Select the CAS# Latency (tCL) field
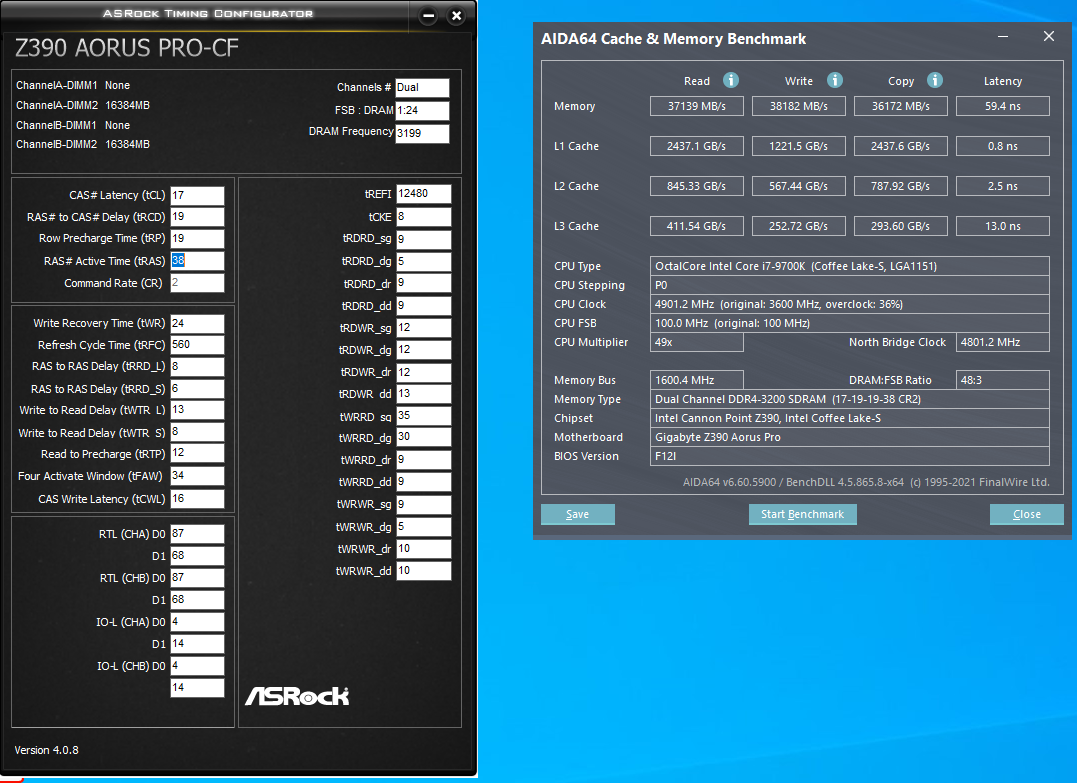The height and width of the screenshot is (783, 1077). [x=197, y=195]
